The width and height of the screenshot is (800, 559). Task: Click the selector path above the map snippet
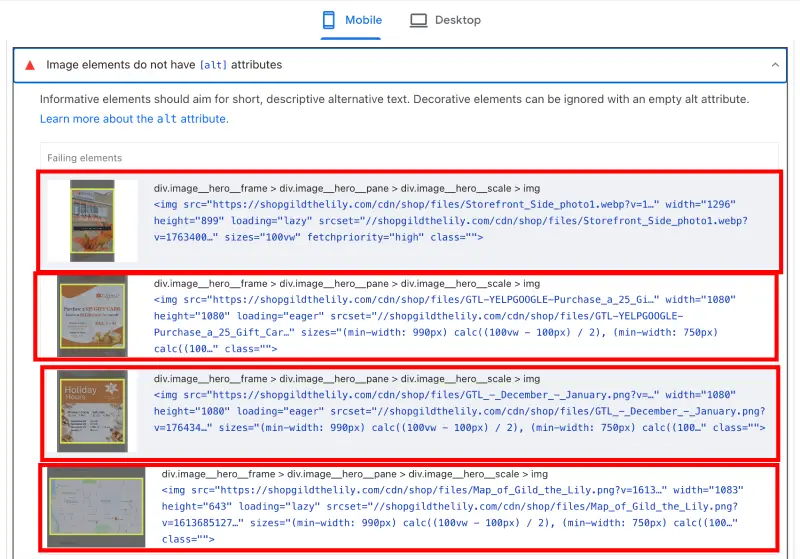click(355, 474)
